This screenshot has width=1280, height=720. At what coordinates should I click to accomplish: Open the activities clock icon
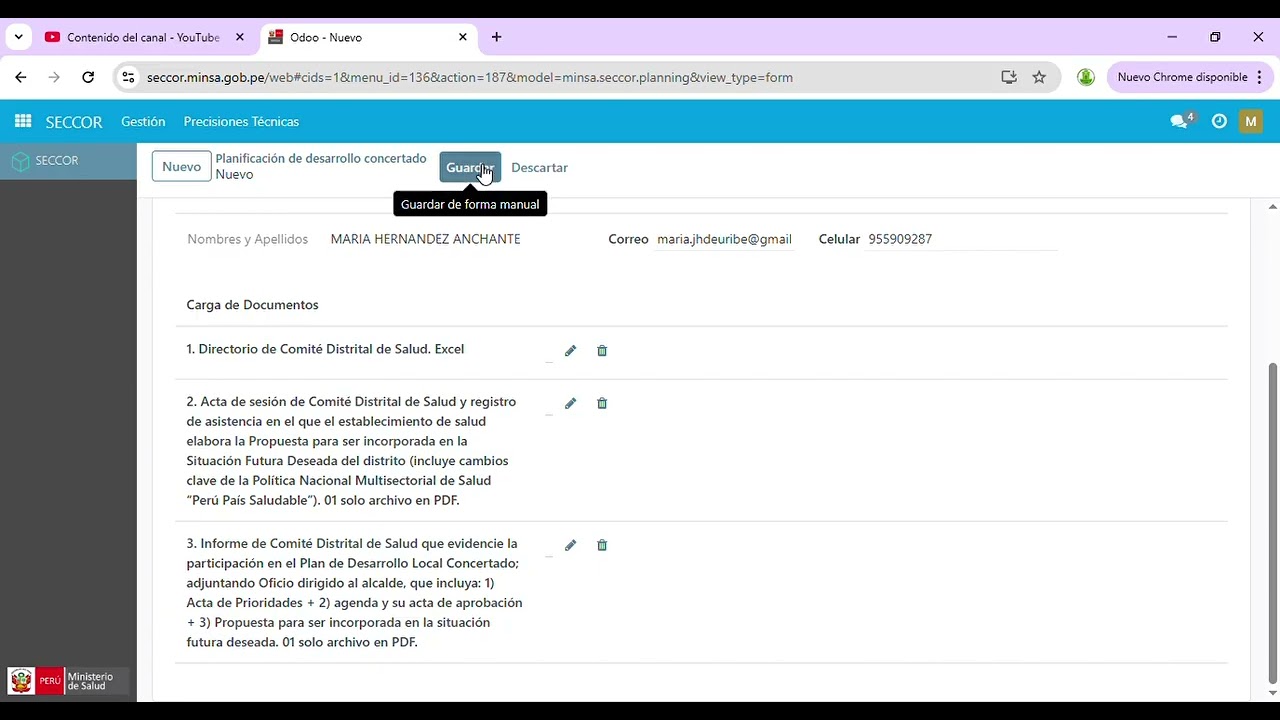click(x=1219, y=122)
